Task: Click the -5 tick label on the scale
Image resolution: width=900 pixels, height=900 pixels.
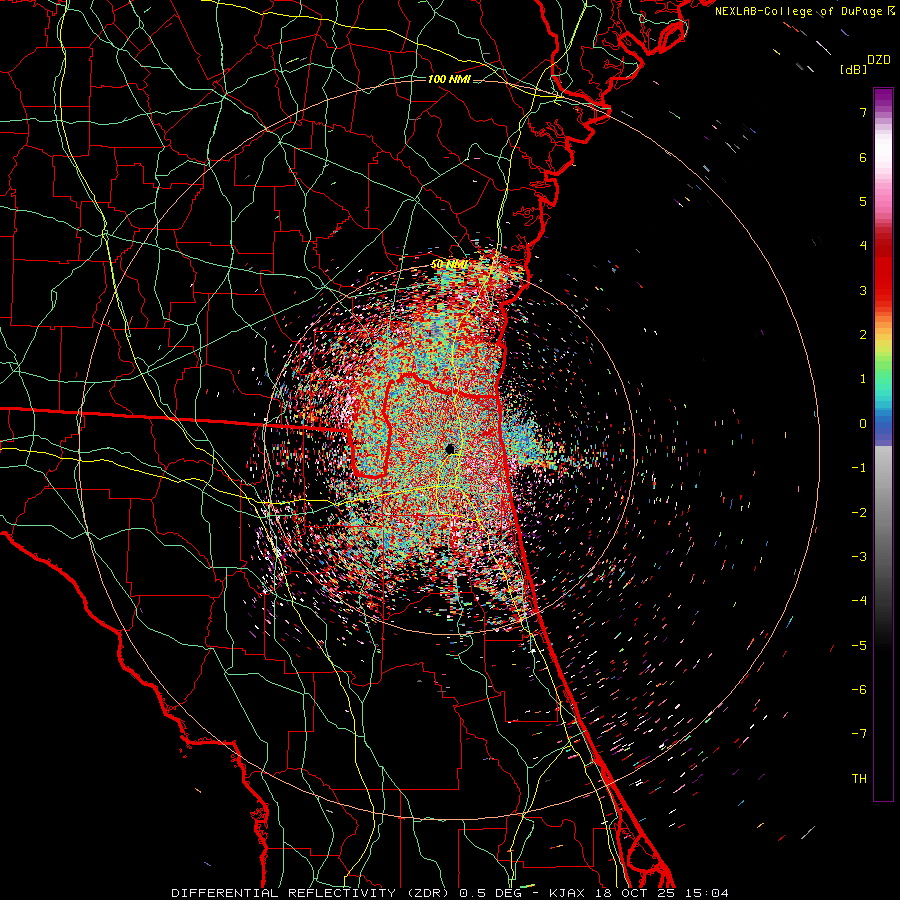Action: (x=859, y=646)
